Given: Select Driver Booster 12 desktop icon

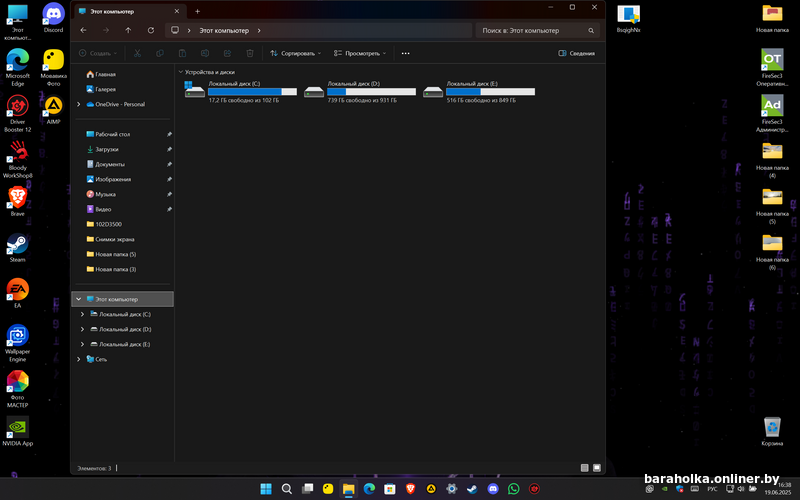Looking at the screenshot, I should pyautogui.click(x=17, y=113).
